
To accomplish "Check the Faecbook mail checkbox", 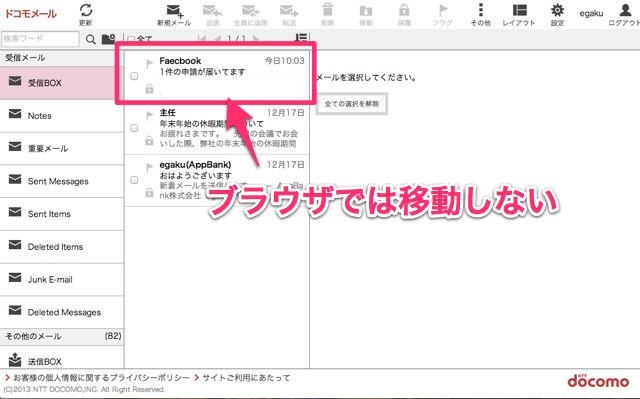I will tap(134, 76).
